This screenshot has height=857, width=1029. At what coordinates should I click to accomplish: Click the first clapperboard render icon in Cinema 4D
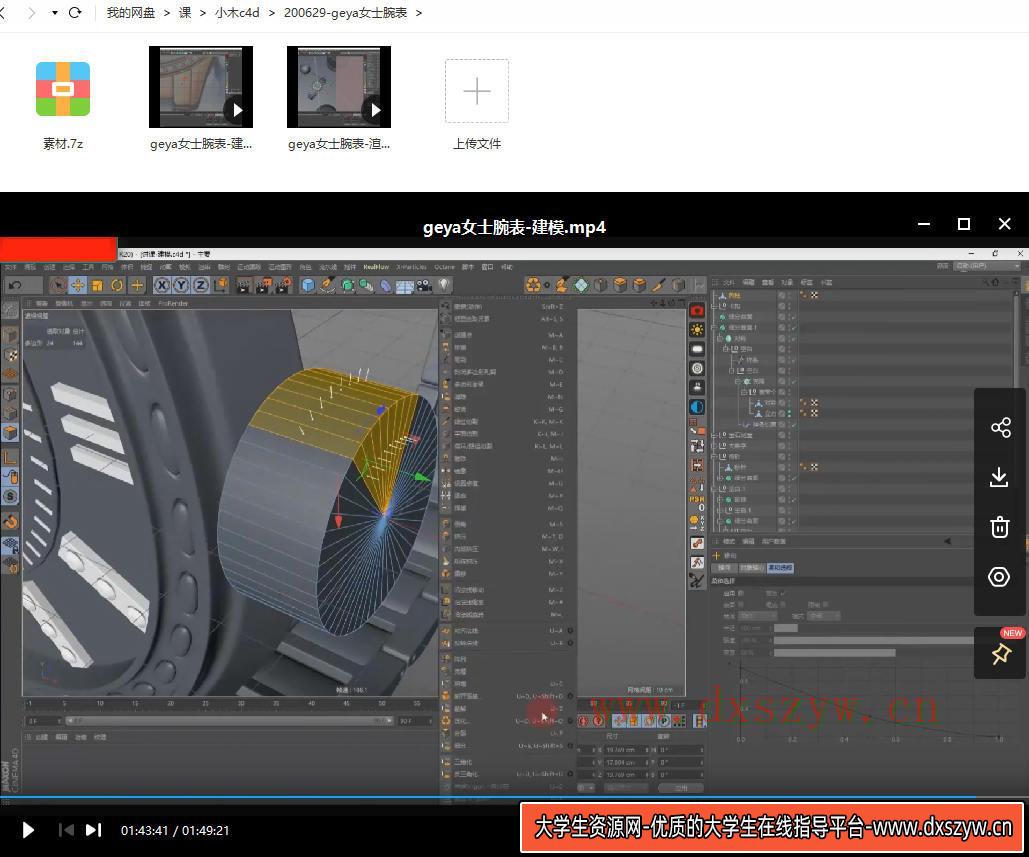[x=243, y=285]
